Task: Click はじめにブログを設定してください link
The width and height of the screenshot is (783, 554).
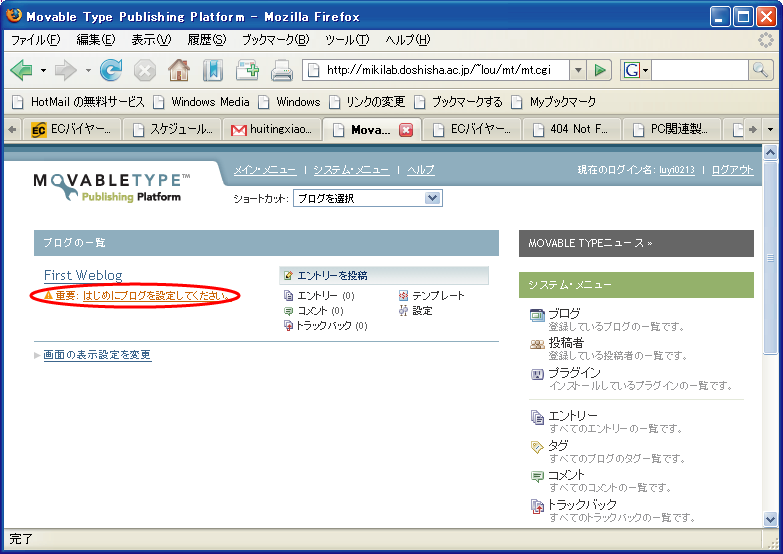Action: (156, 296)
